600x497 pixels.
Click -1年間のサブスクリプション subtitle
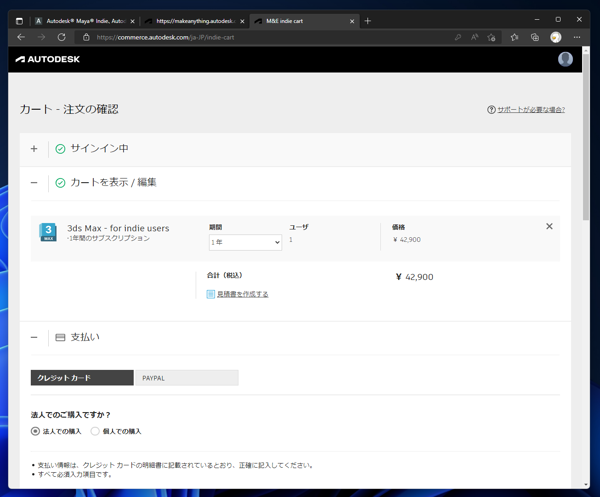[x=108, y=238]
